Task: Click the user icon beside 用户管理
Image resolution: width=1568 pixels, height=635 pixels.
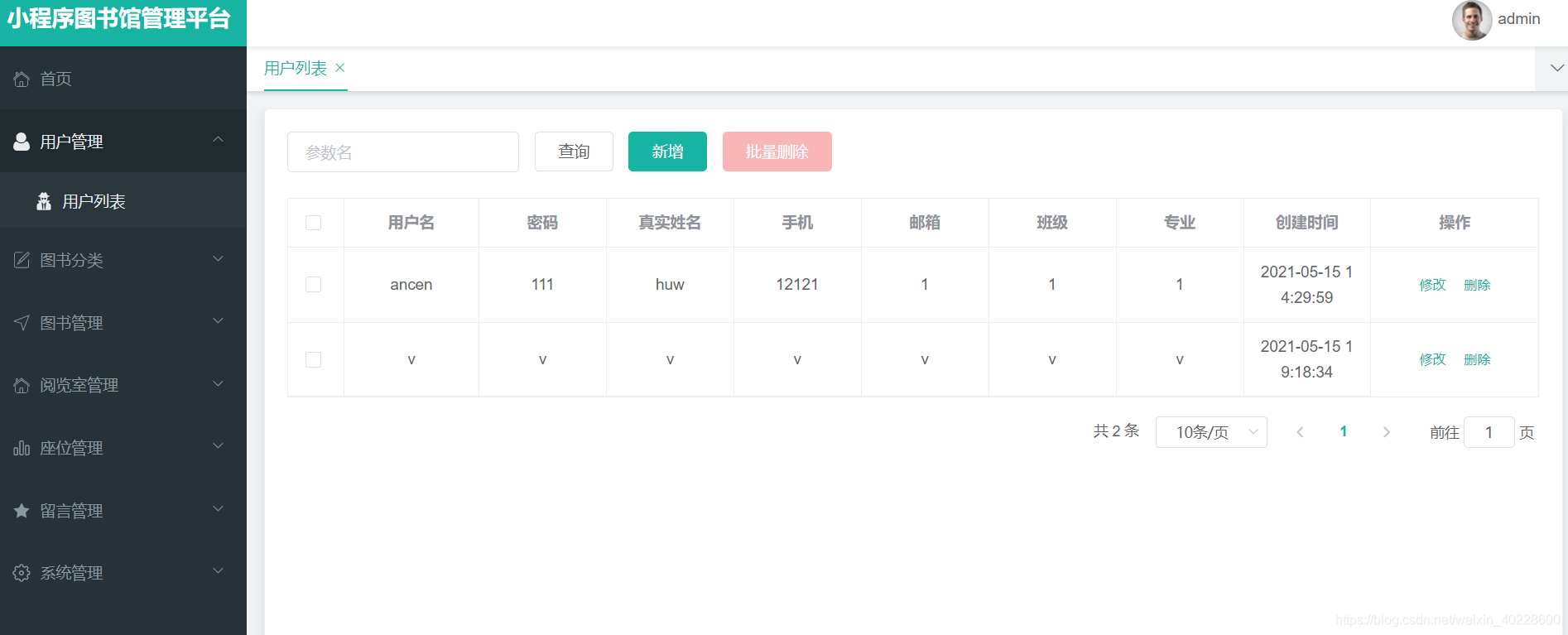Action: [22, 142]
